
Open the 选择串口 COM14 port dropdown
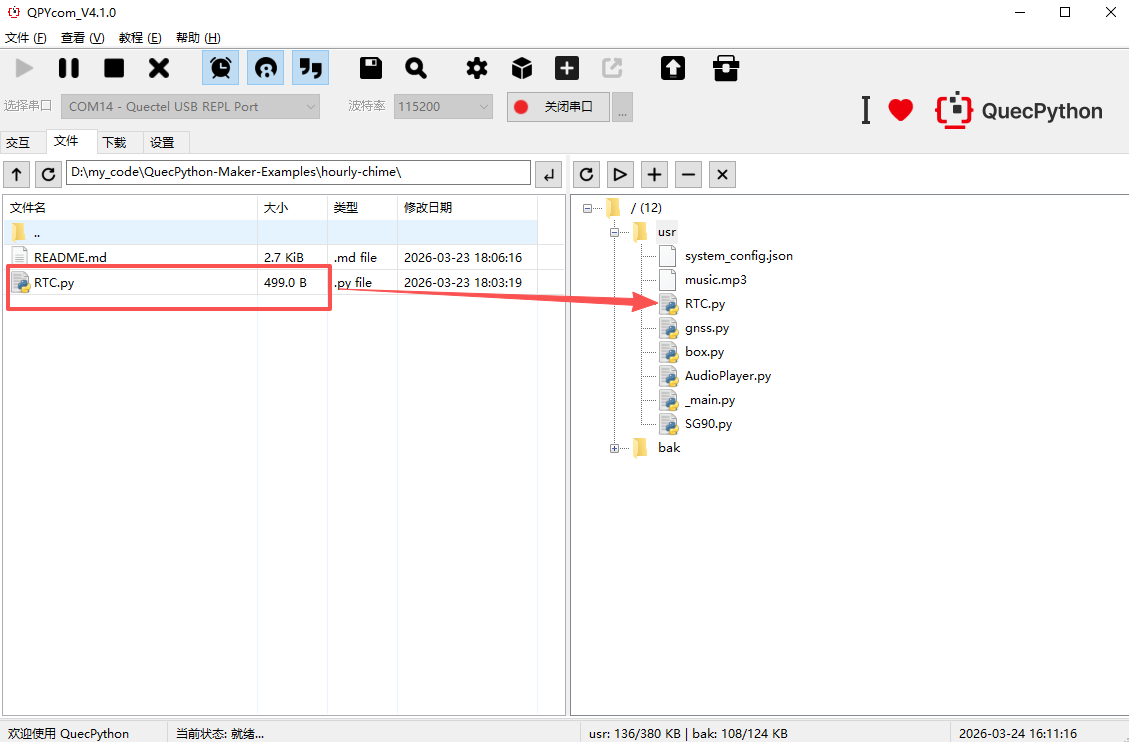coord(190,107)
